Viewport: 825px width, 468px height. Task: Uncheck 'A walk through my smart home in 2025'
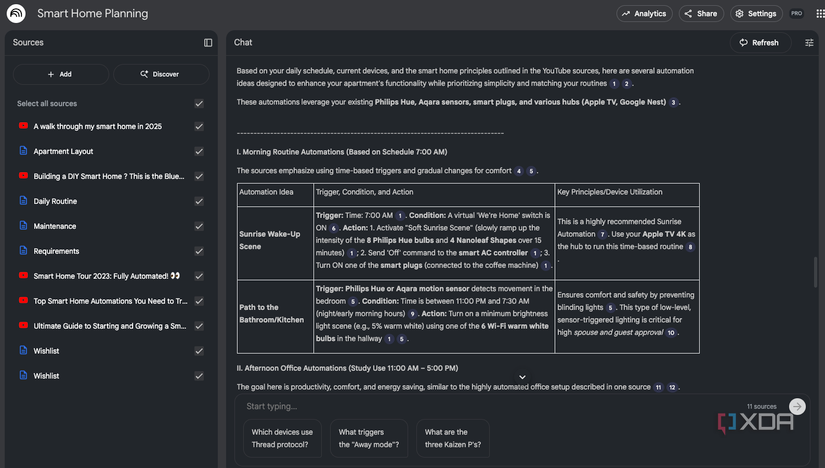point(199,126)
